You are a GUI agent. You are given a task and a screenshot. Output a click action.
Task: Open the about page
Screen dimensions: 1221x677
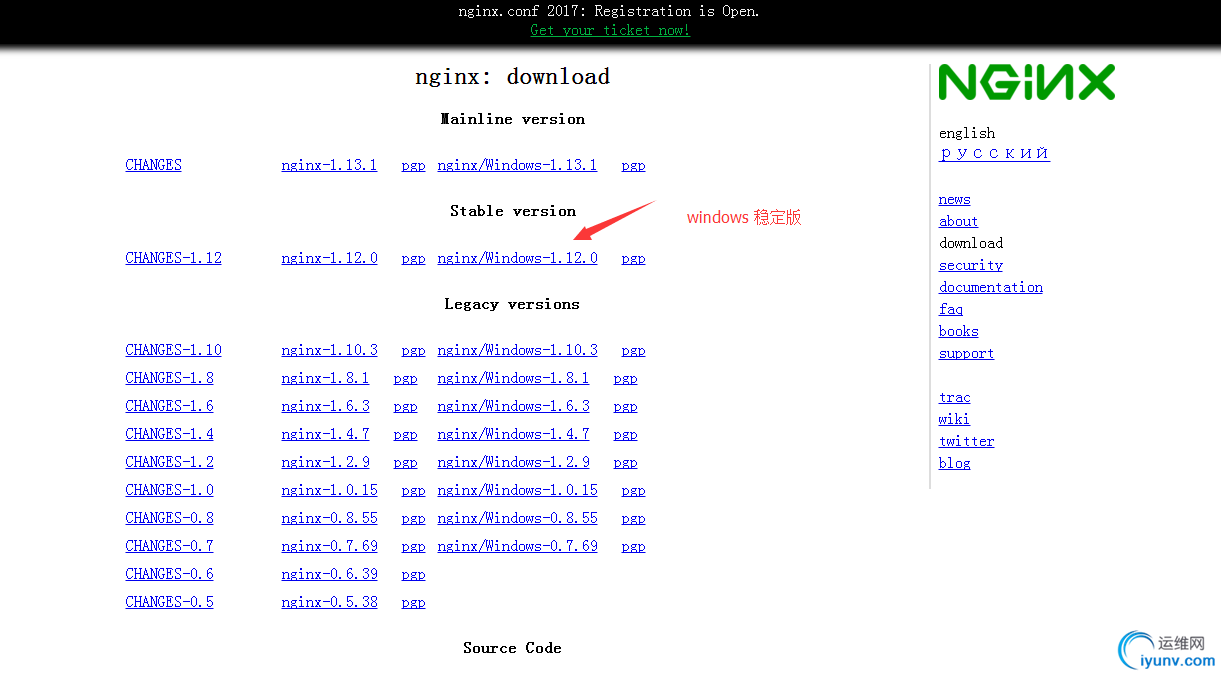point(958,222)
